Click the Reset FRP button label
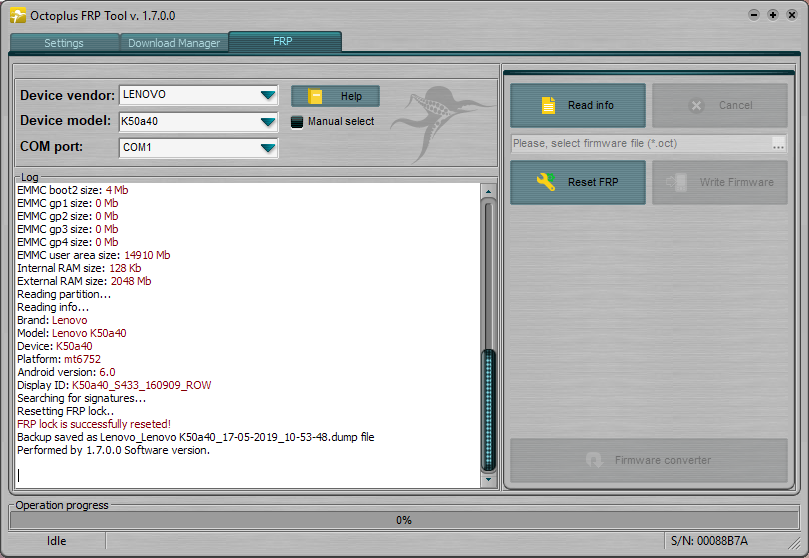 (x=593, y=182)
